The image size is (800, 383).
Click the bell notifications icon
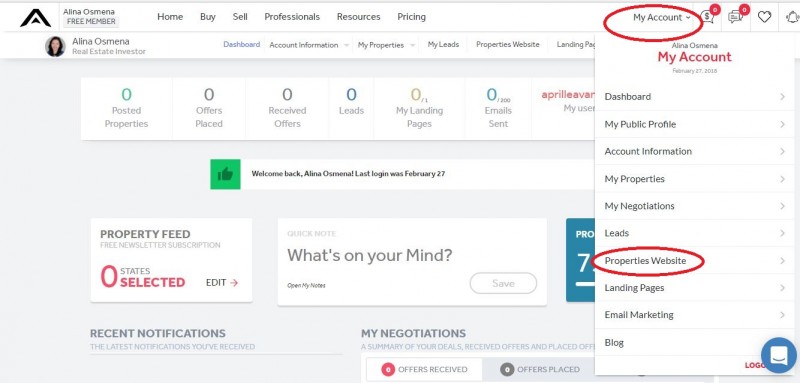coord(792,17)
